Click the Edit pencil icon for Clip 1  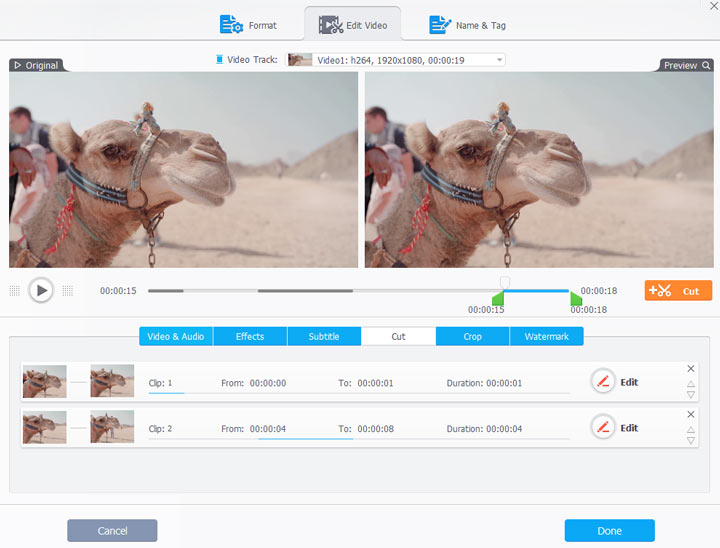point(603,381)
